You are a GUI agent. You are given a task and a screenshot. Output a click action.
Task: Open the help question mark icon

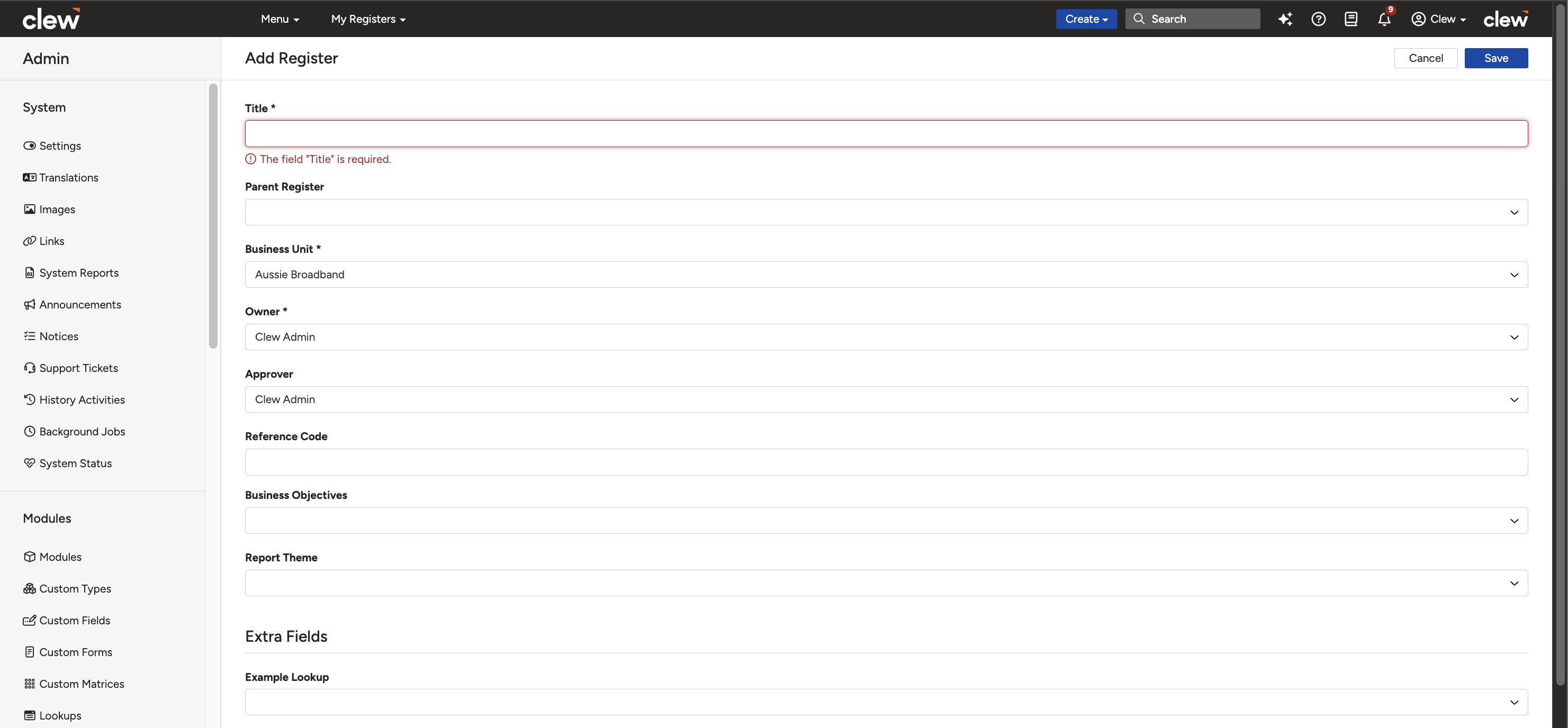pyautogui.click(x=1319, y=19)
